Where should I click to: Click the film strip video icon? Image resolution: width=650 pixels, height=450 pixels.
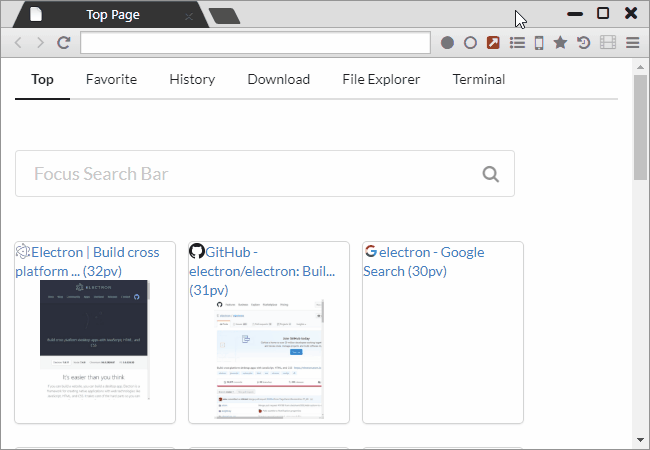608,42
